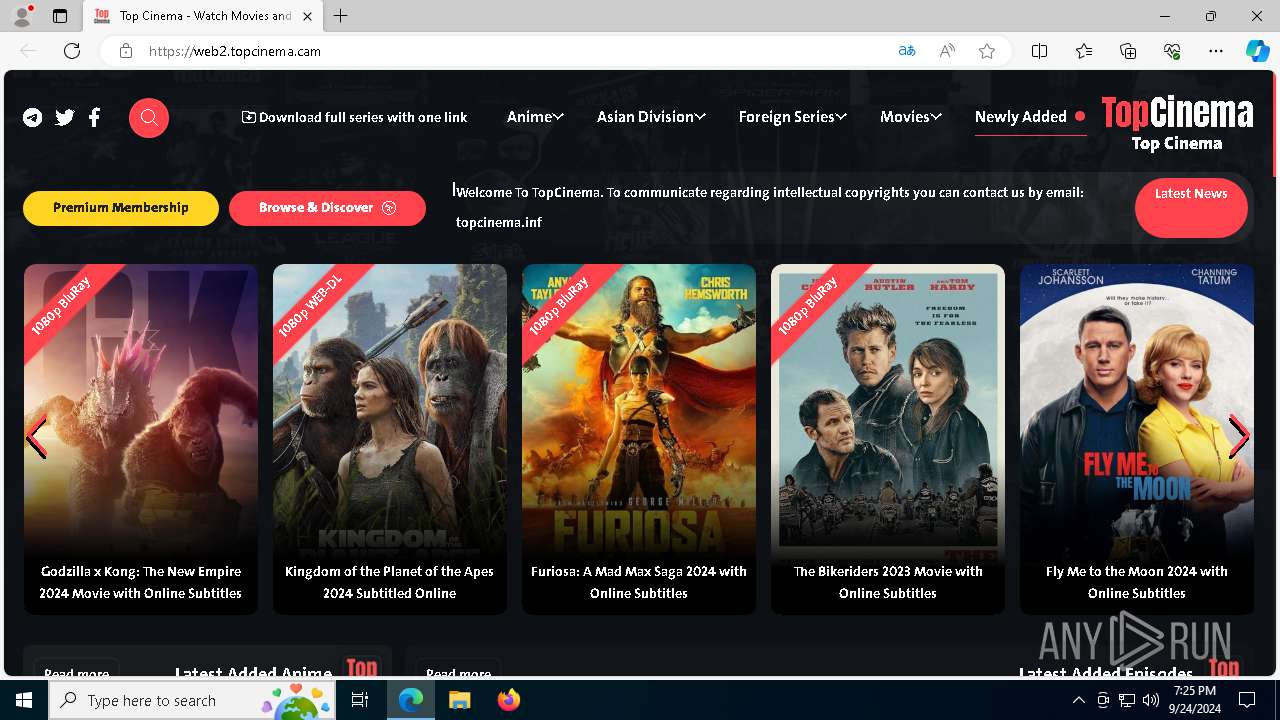This screenshot has width=1280, height=720.
Task: Open The Bikeriders 2023 movie poster
Action: click(x=888, y=439)
